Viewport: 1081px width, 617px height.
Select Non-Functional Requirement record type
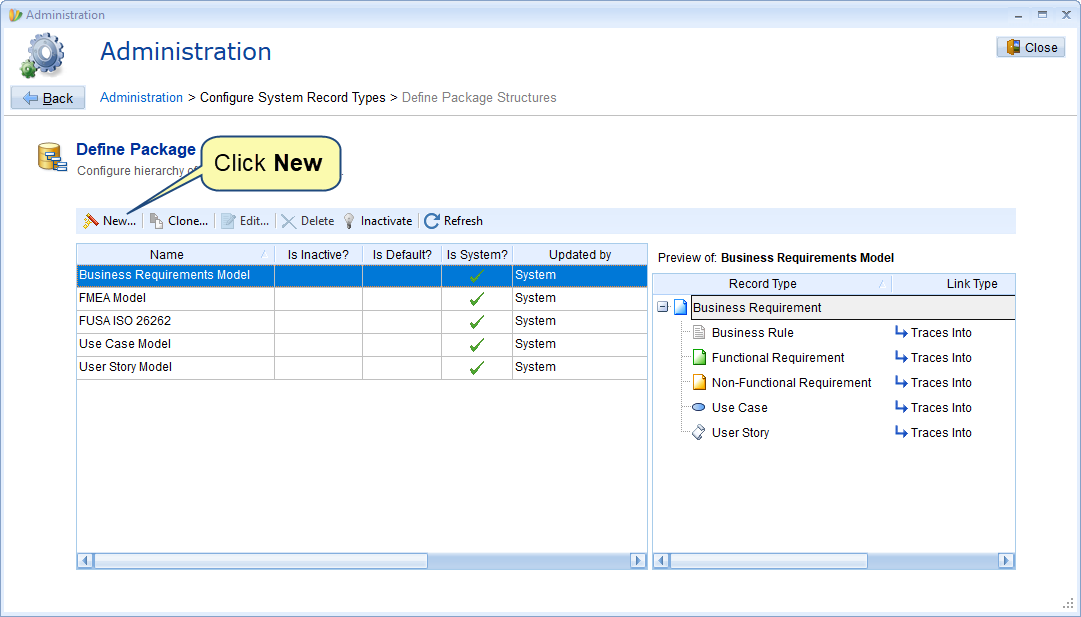[x=791, y=383]
